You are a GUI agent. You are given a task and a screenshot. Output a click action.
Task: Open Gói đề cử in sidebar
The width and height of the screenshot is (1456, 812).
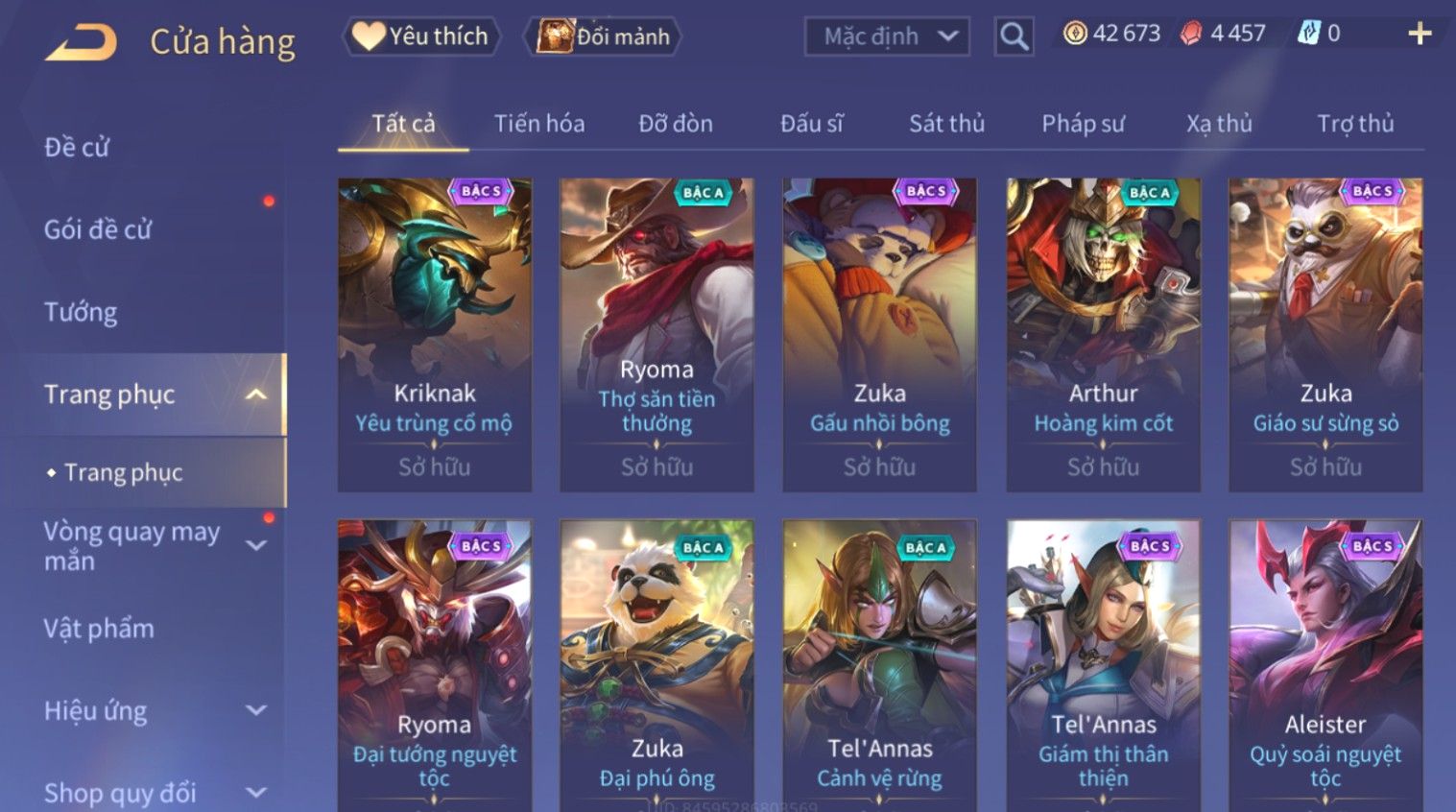98,230
